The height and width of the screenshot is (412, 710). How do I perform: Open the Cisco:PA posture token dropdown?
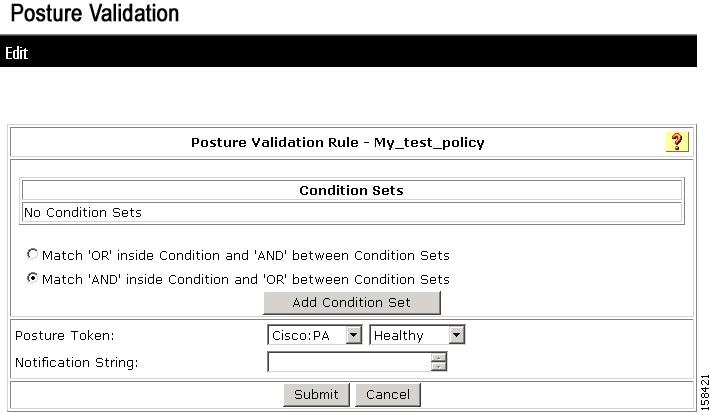[x=353, y=336]
